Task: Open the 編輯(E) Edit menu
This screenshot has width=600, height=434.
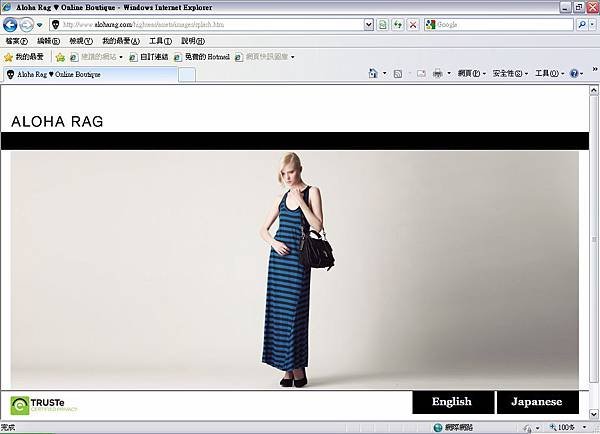Action: click(x=48, y=41)
